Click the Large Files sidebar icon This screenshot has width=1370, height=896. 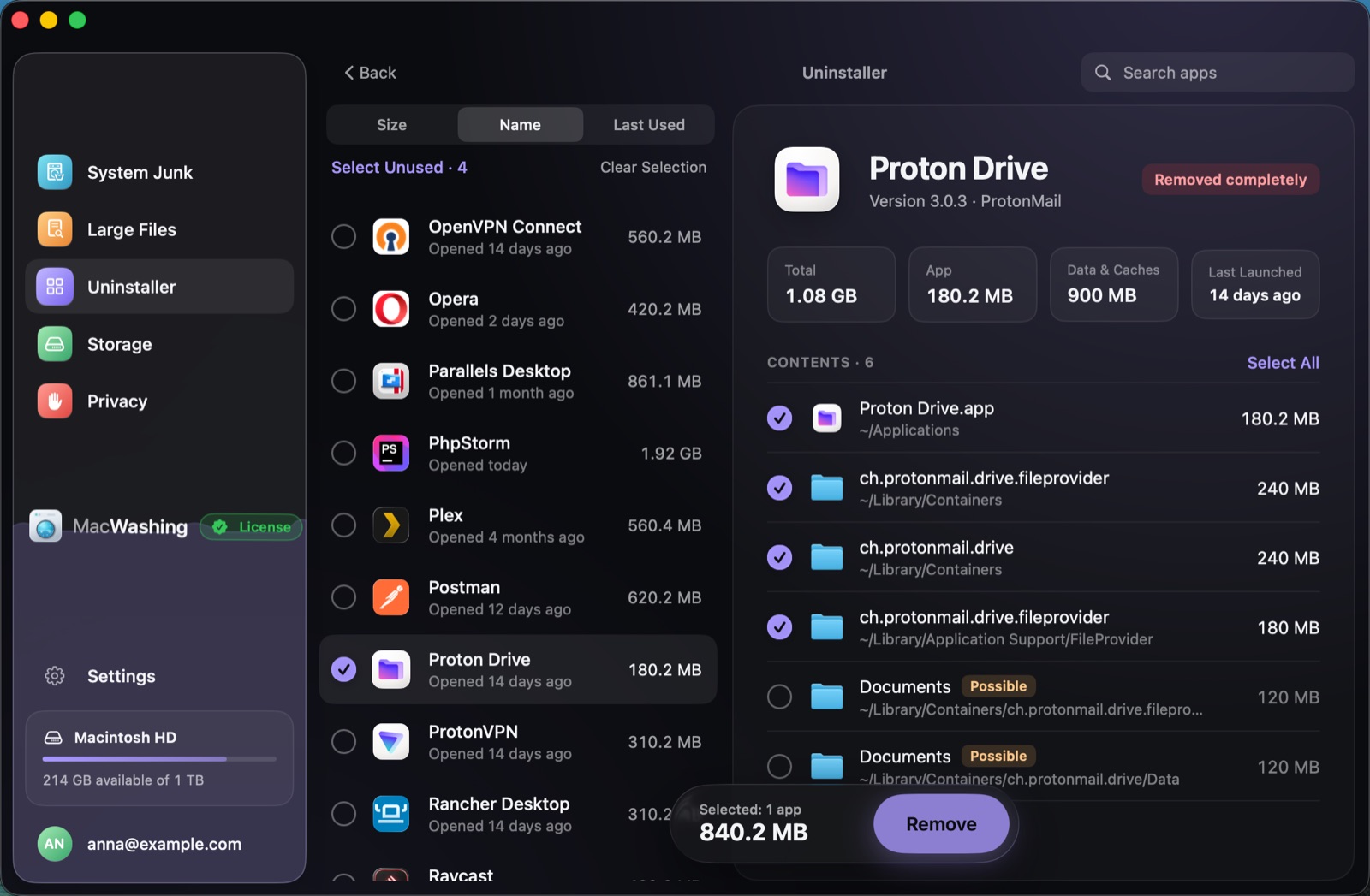click(x=55, y=229)
